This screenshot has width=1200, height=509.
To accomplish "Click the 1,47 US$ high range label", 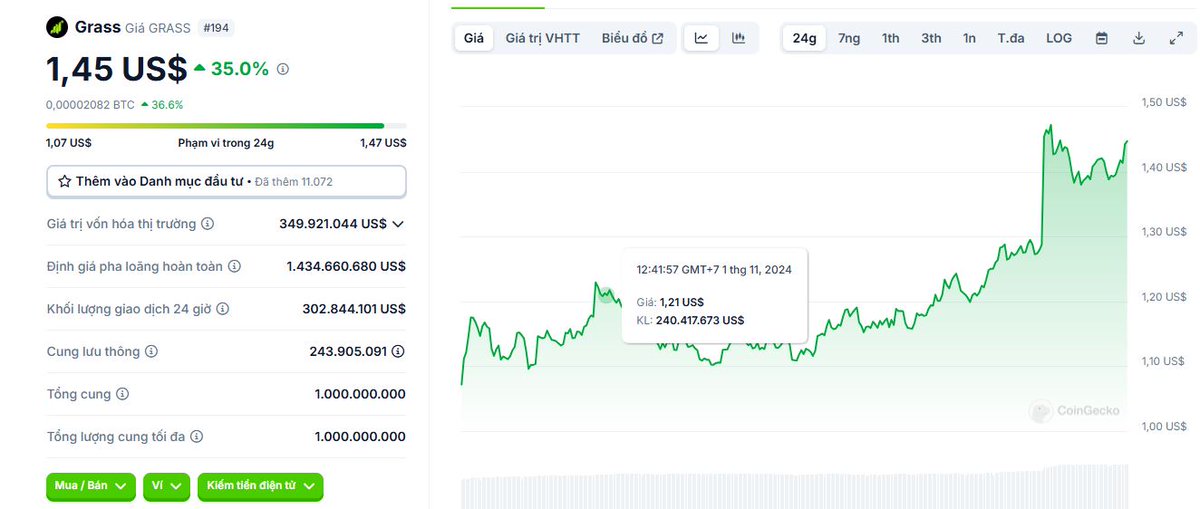I will (x=383, y=143).
